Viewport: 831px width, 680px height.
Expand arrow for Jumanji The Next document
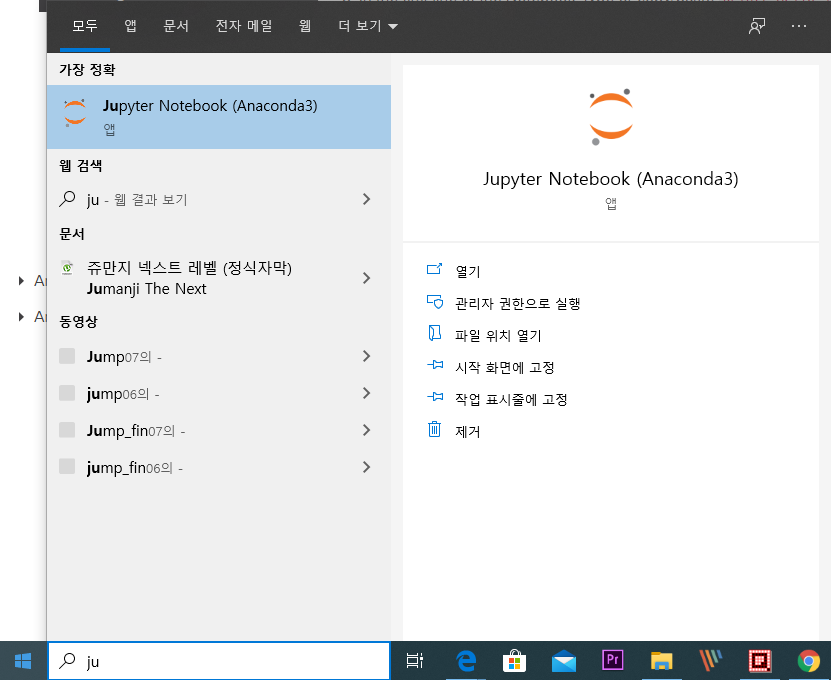click(x=366, y=278)
